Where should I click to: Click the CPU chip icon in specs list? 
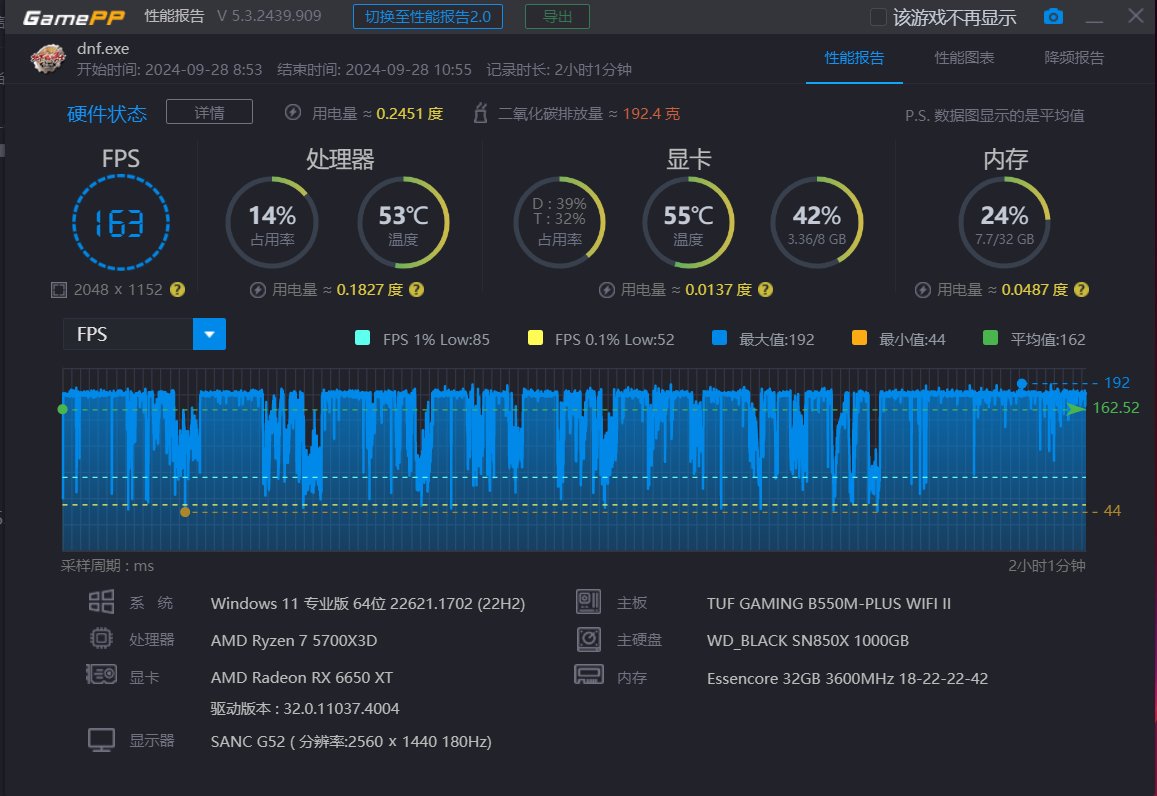tap(101, 638)
